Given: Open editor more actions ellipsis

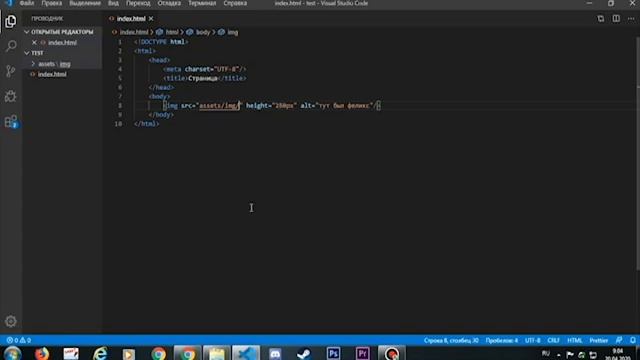Looking at the screenshot, I should (x=631, y=19).
